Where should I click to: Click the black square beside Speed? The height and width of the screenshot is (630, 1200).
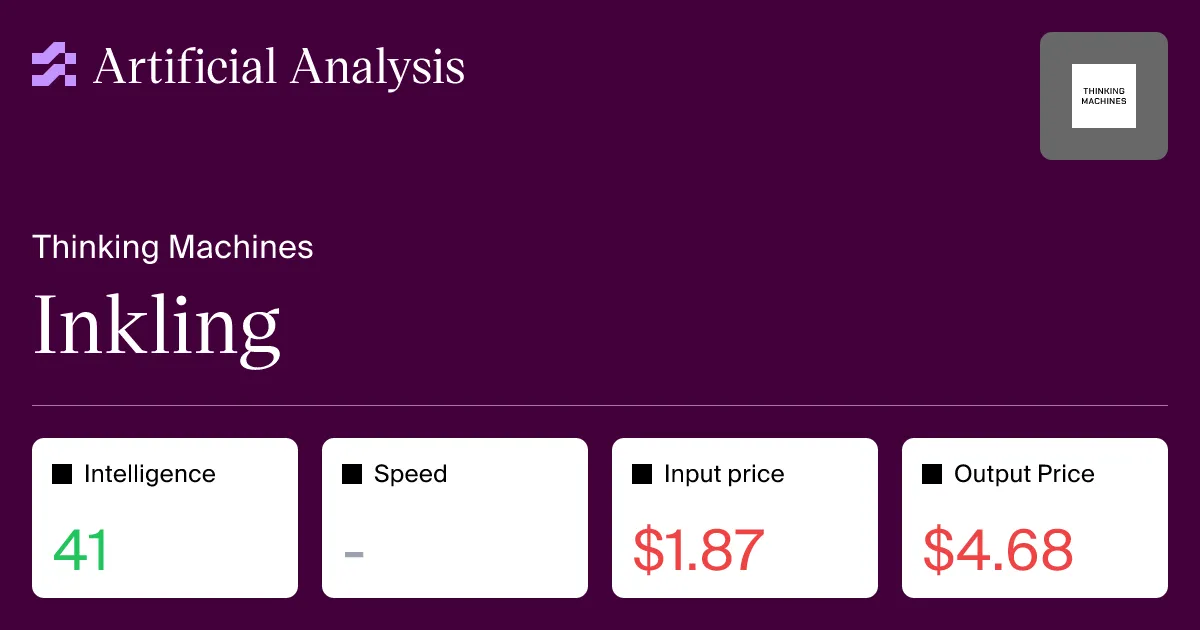coord(352,474)
